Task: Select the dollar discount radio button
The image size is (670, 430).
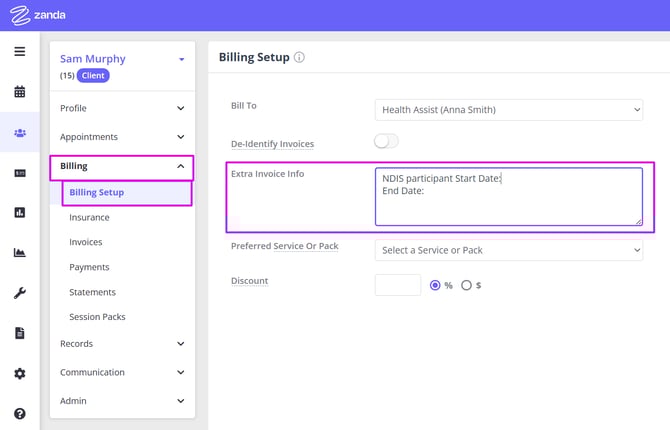Action: click(466, 285)
